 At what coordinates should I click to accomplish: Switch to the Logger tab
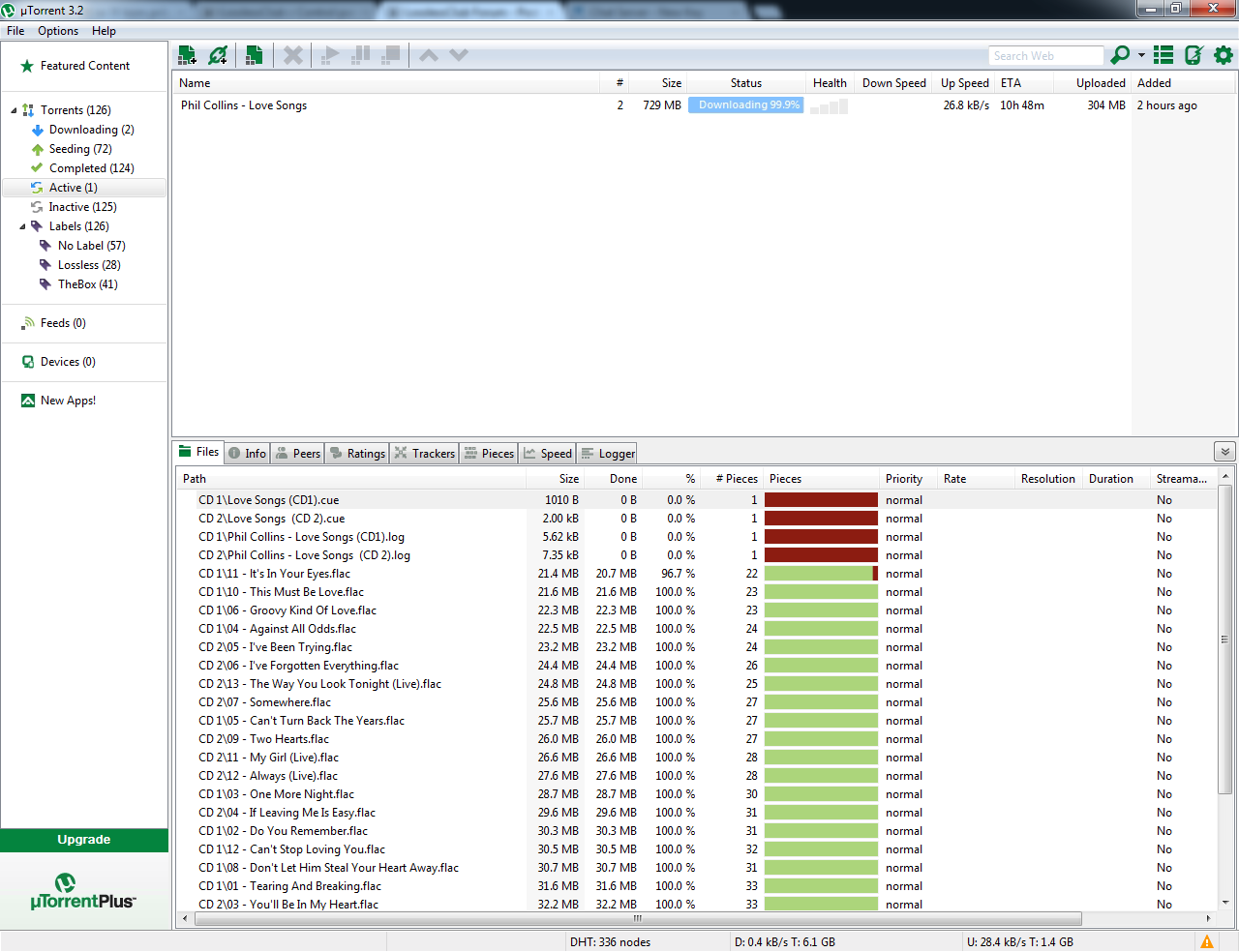click(x=608, y=454)
